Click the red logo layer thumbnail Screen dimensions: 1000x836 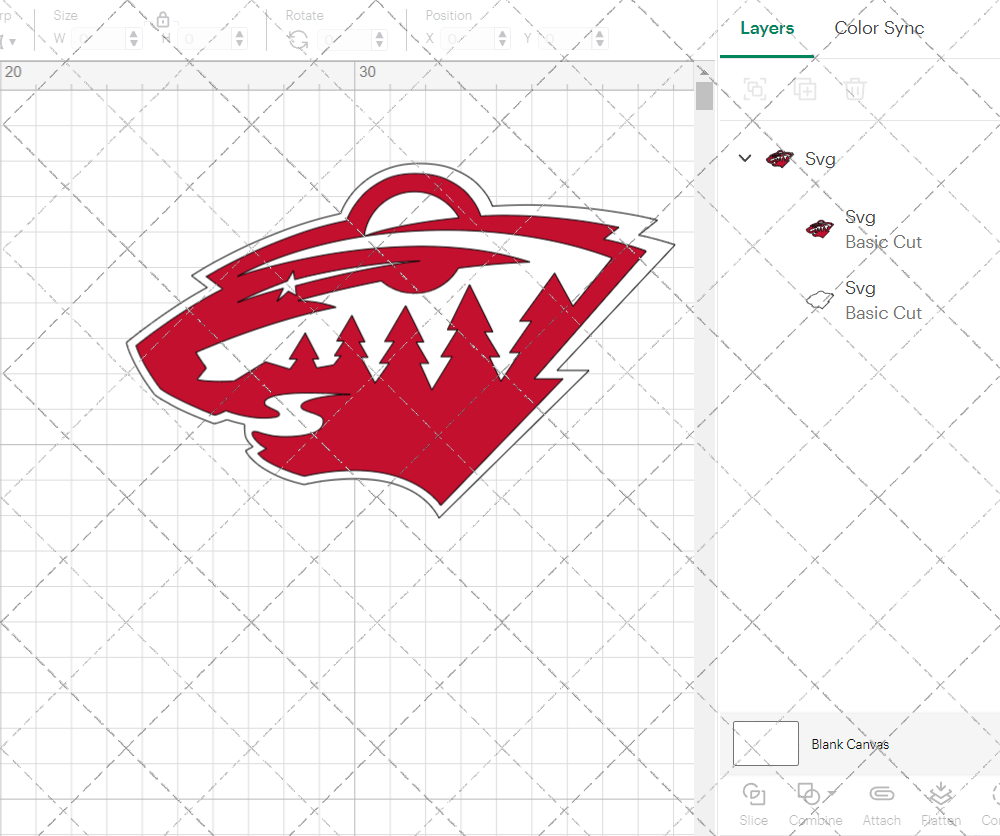click(x=820, y=229)
